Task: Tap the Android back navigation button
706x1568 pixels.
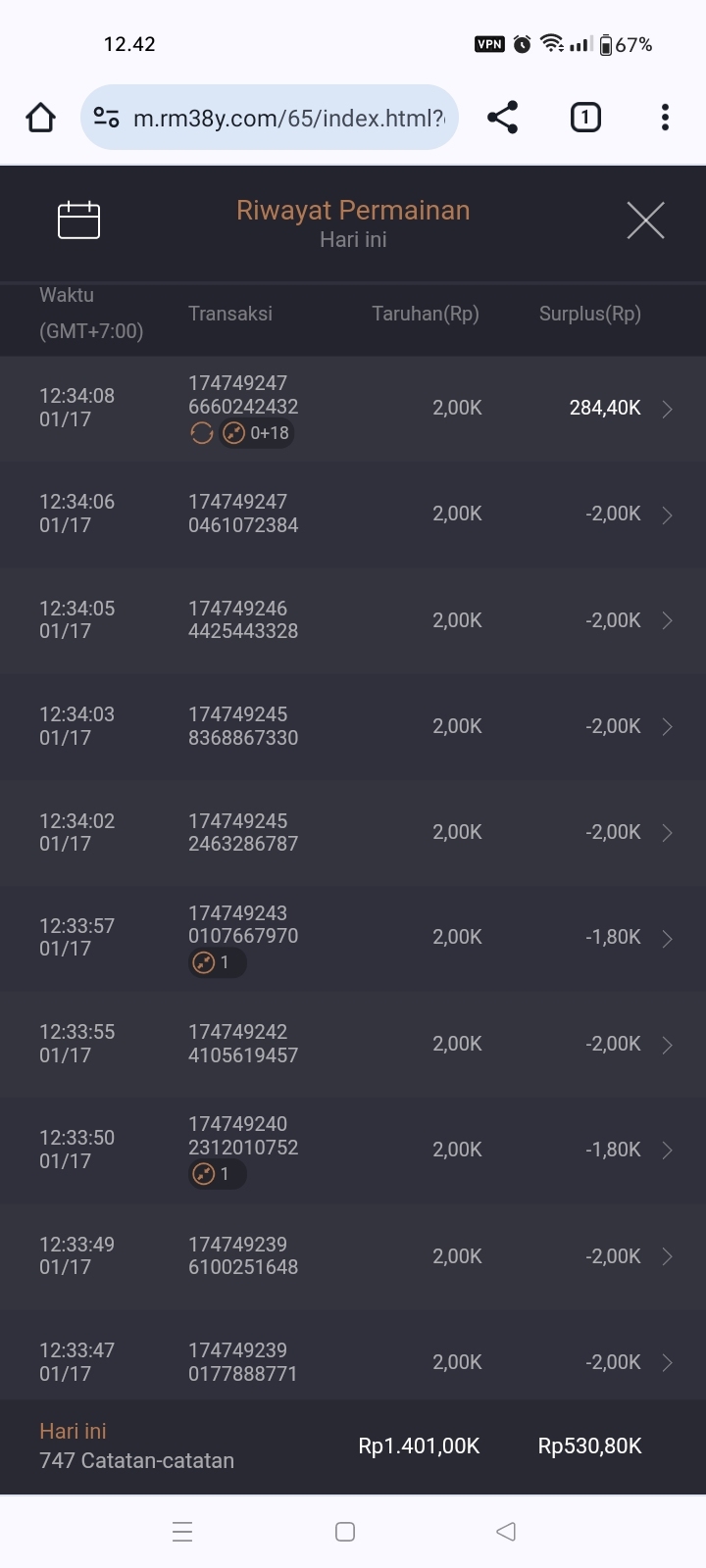Action: 506,1532
